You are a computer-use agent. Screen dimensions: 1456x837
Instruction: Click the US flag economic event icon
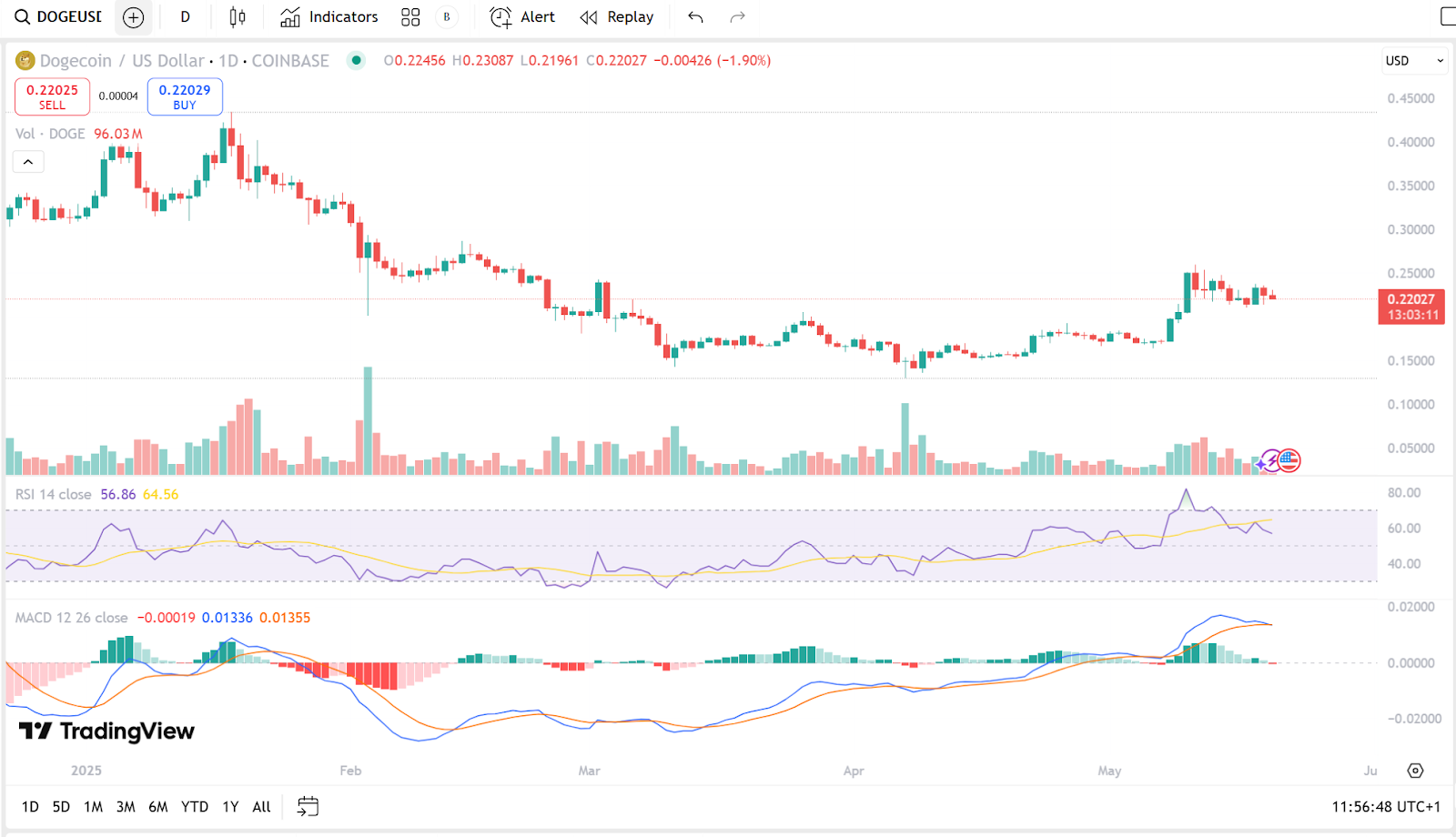pos(1289,461)
